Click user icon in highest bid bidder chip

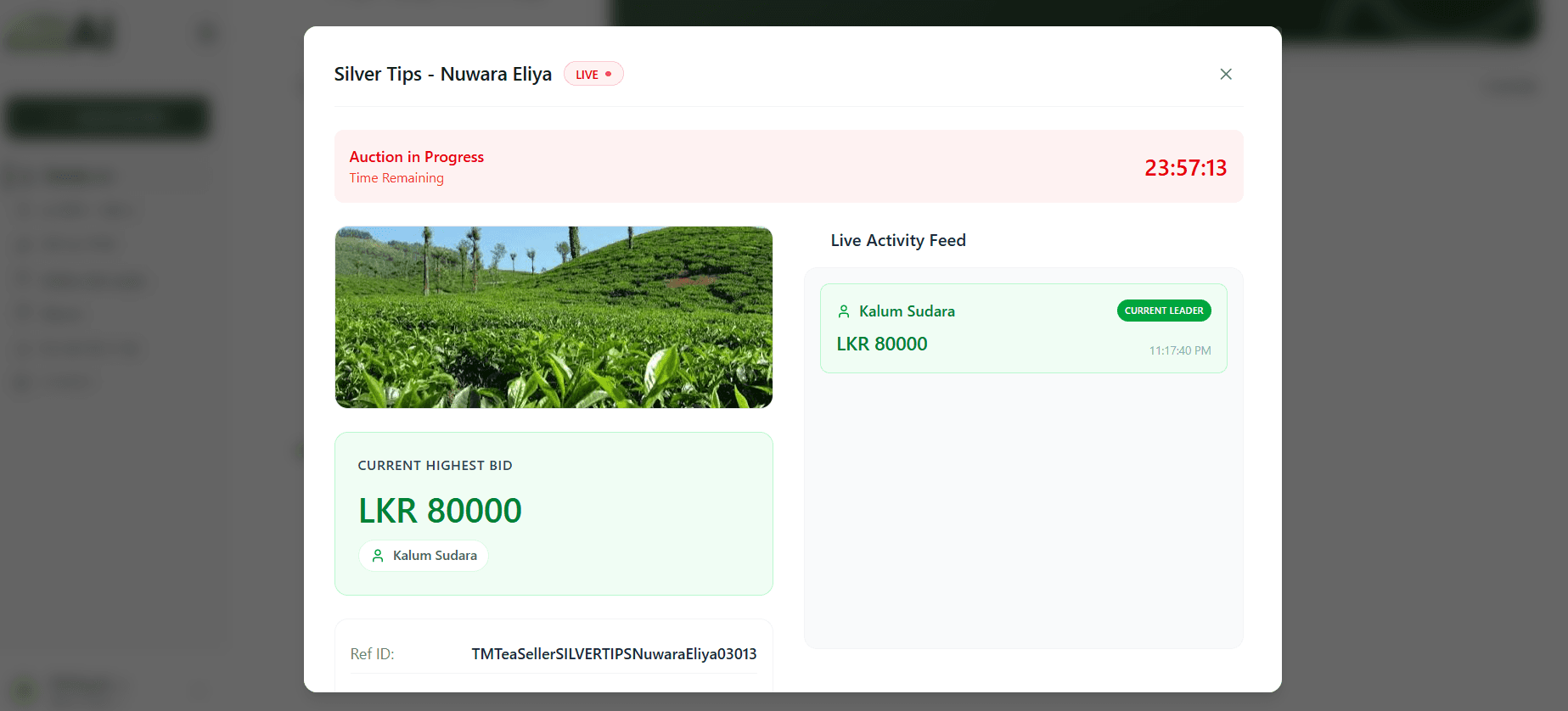click(378, 556)
